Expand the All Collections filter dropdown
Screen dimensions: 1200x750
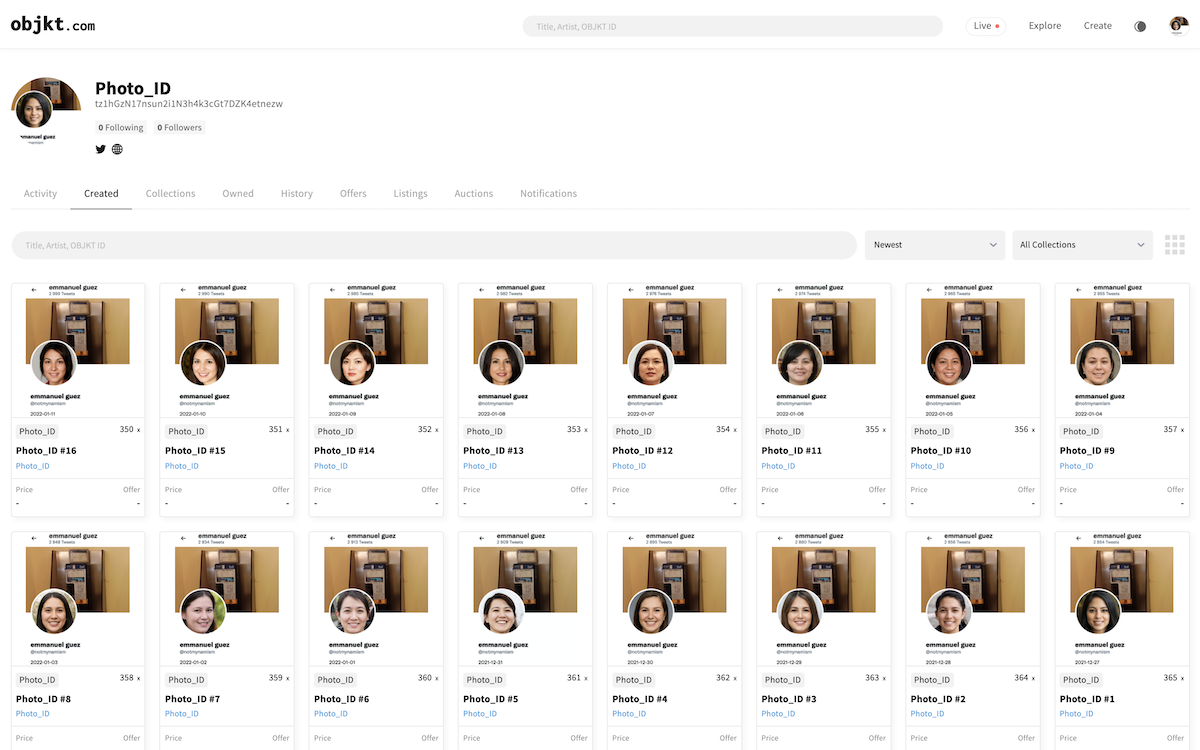click(1083, 245)
